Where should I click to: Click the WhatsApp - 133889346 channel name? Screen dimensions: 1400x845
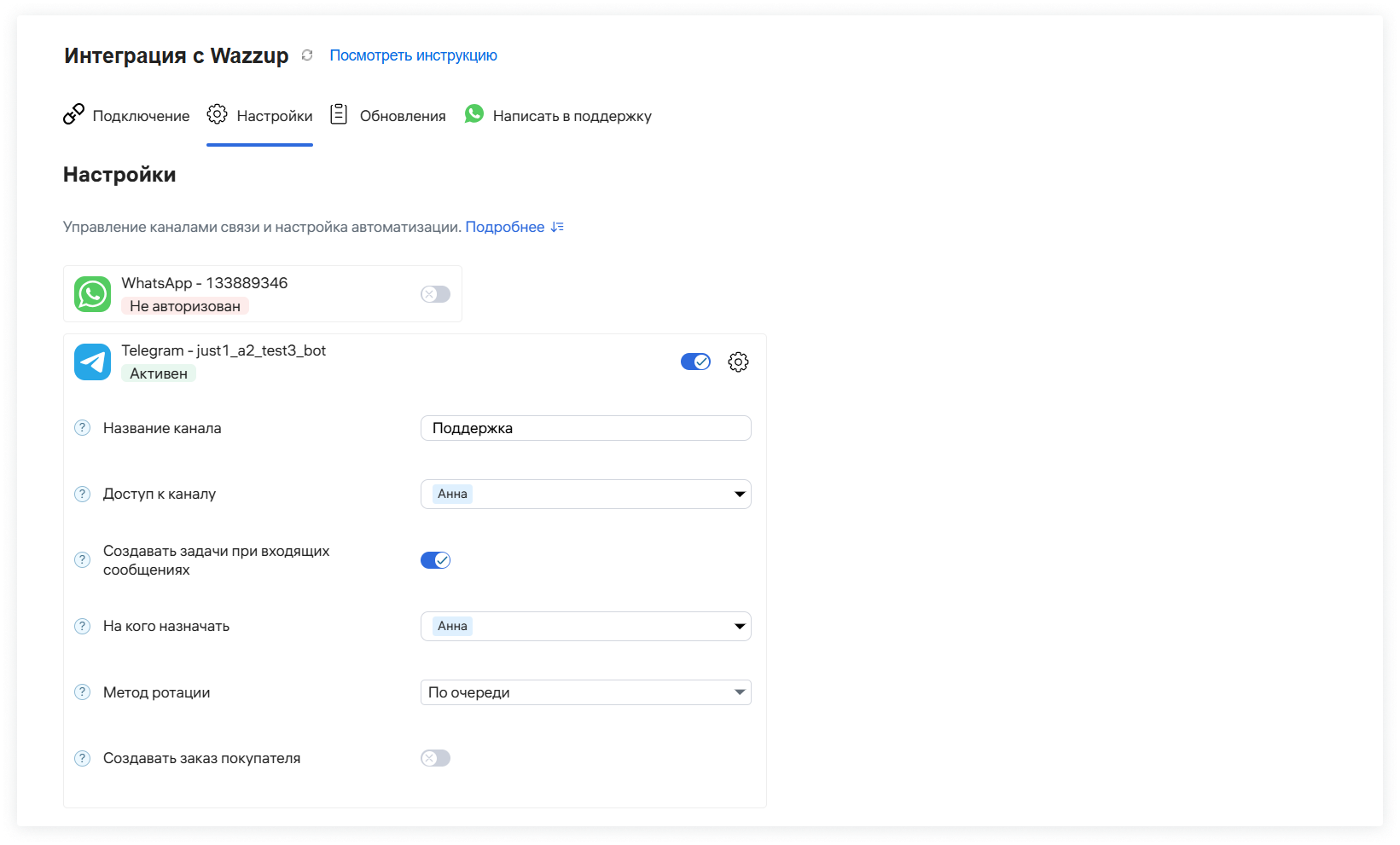[x=205, y=283]
